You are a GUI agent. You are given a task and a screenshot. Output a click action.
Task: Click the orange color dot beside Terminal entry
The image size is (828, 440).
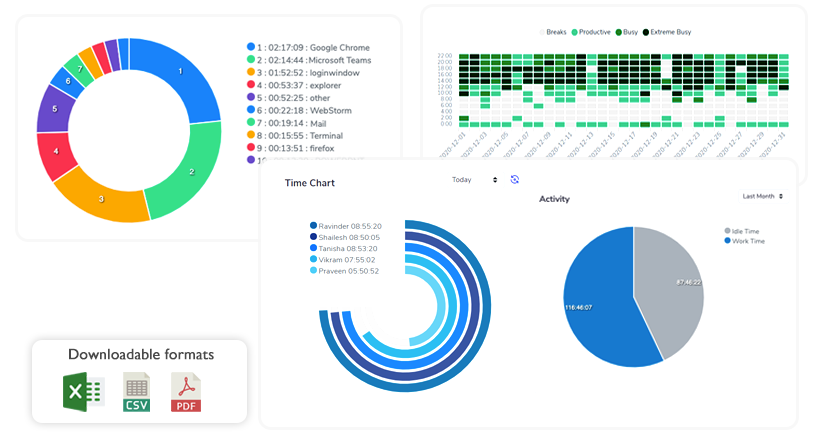click(x=251, y=135)
